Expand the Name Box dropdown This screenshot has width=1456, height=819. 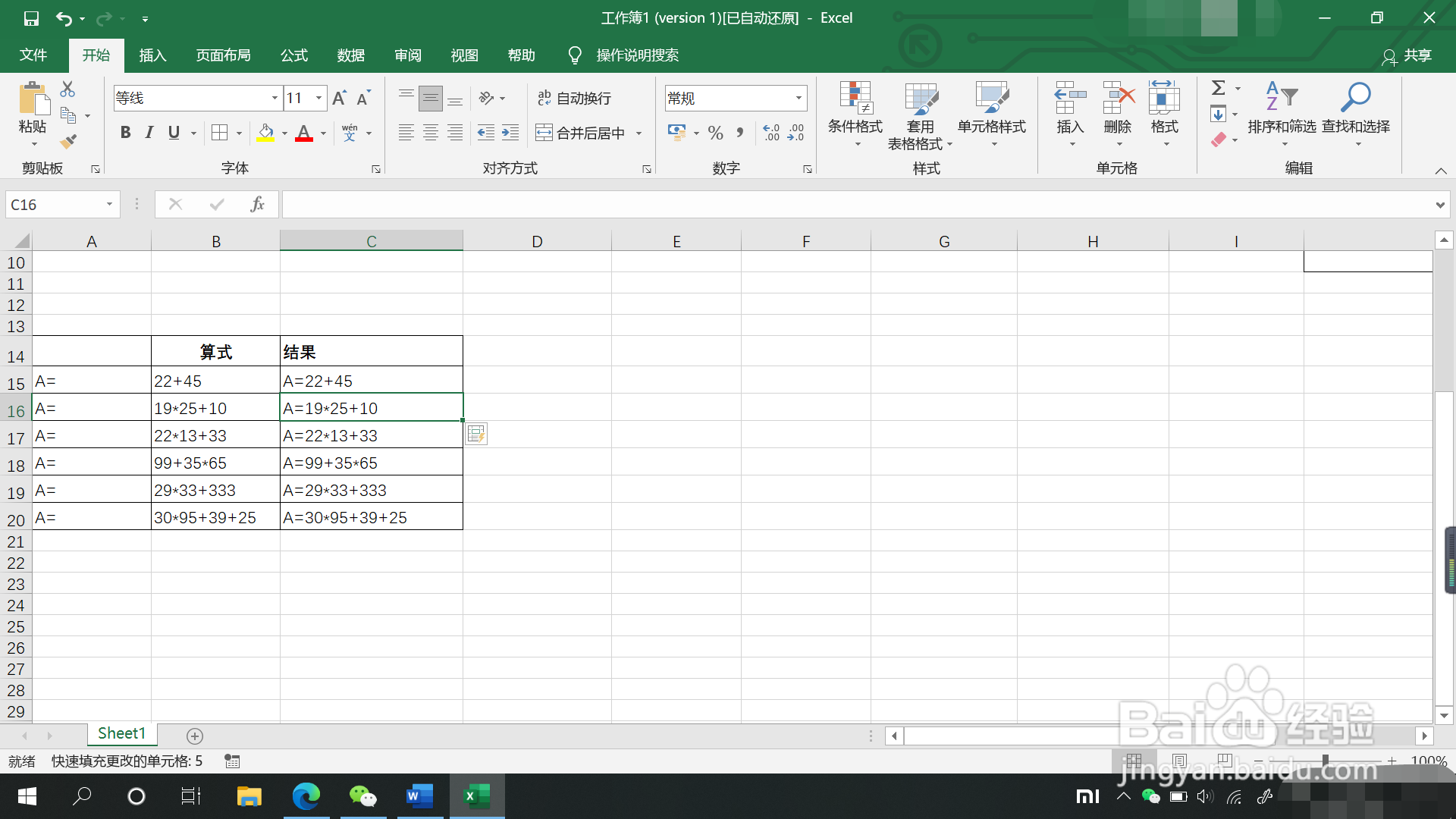[109, 204]
